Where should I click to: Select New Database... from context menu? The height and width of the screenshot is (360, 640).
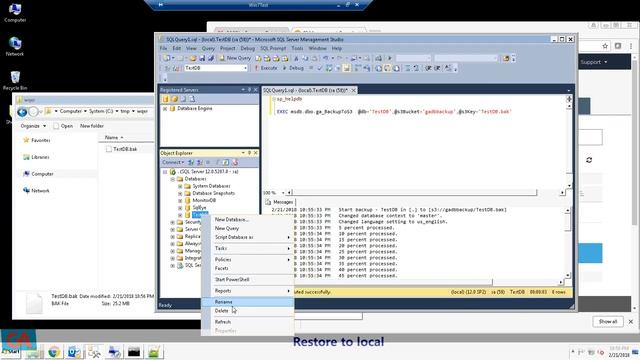pos(247,220)
